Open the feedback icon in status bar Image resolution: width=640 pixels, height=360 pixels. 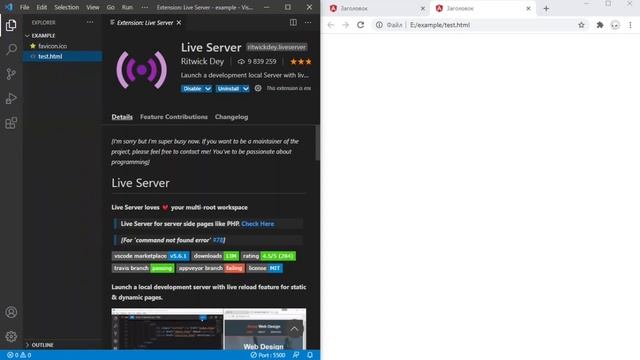296,355
